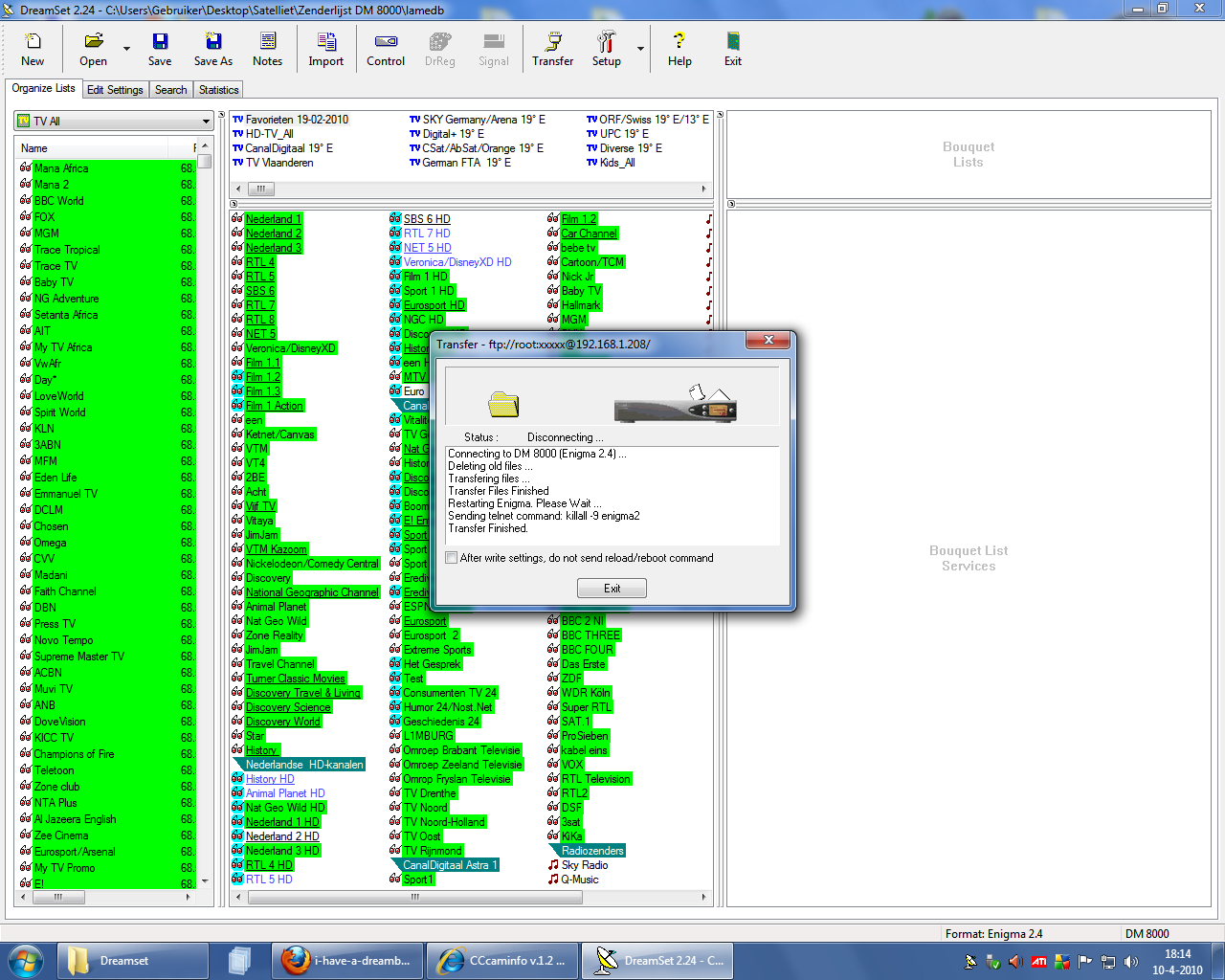Click the volume icon in system tray
The width and height of the screenshot is (1225, 980).
(1130, 962)
